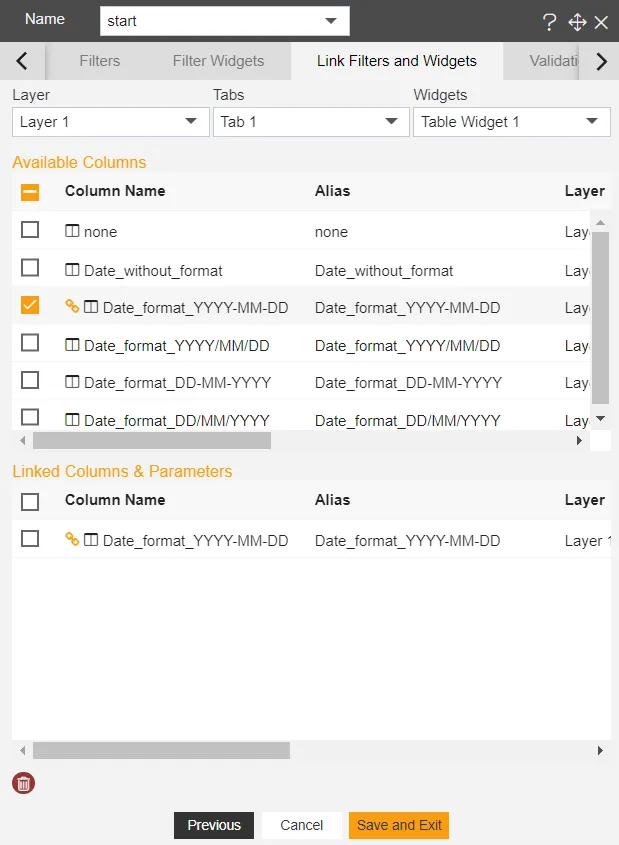619x845 pixels.
Task: Switch to the Filter Widgets tab
Action: pyautogui.click(x=218, y=61)
